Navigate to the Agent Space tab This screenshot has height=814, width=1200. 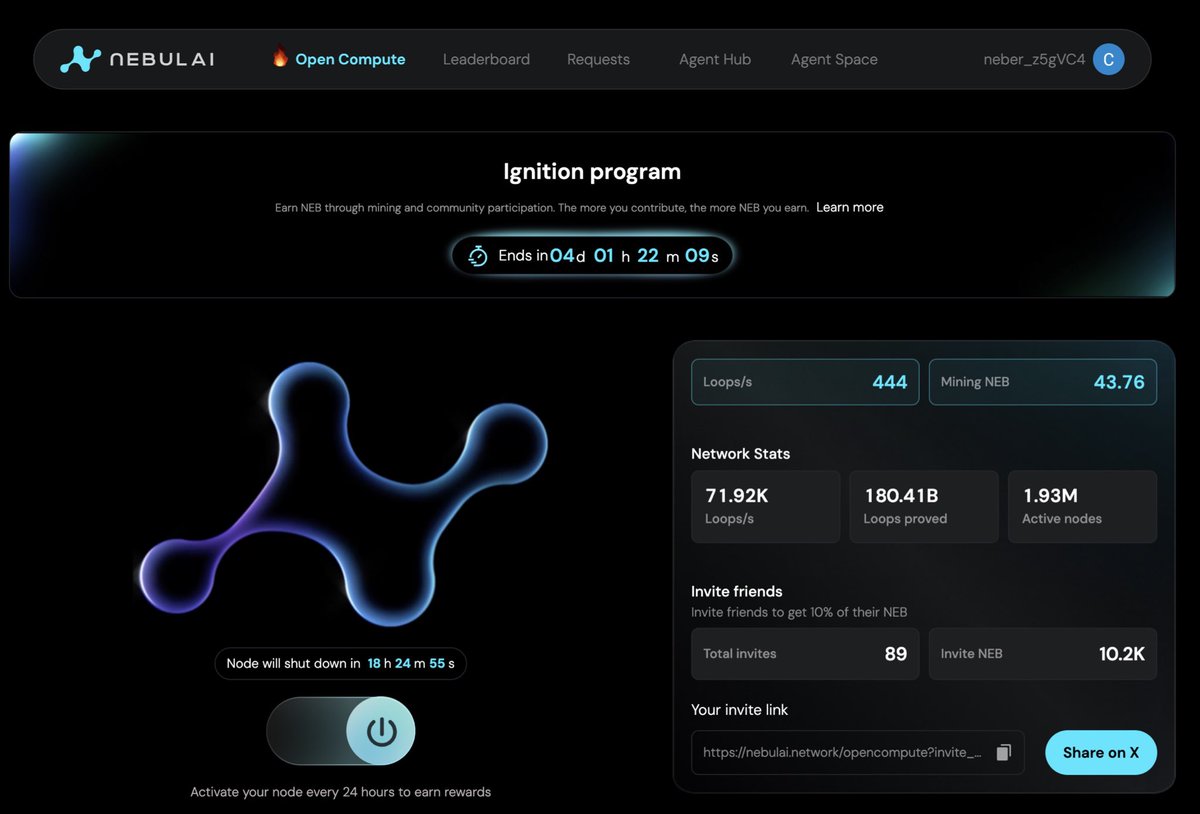(834, 59)
